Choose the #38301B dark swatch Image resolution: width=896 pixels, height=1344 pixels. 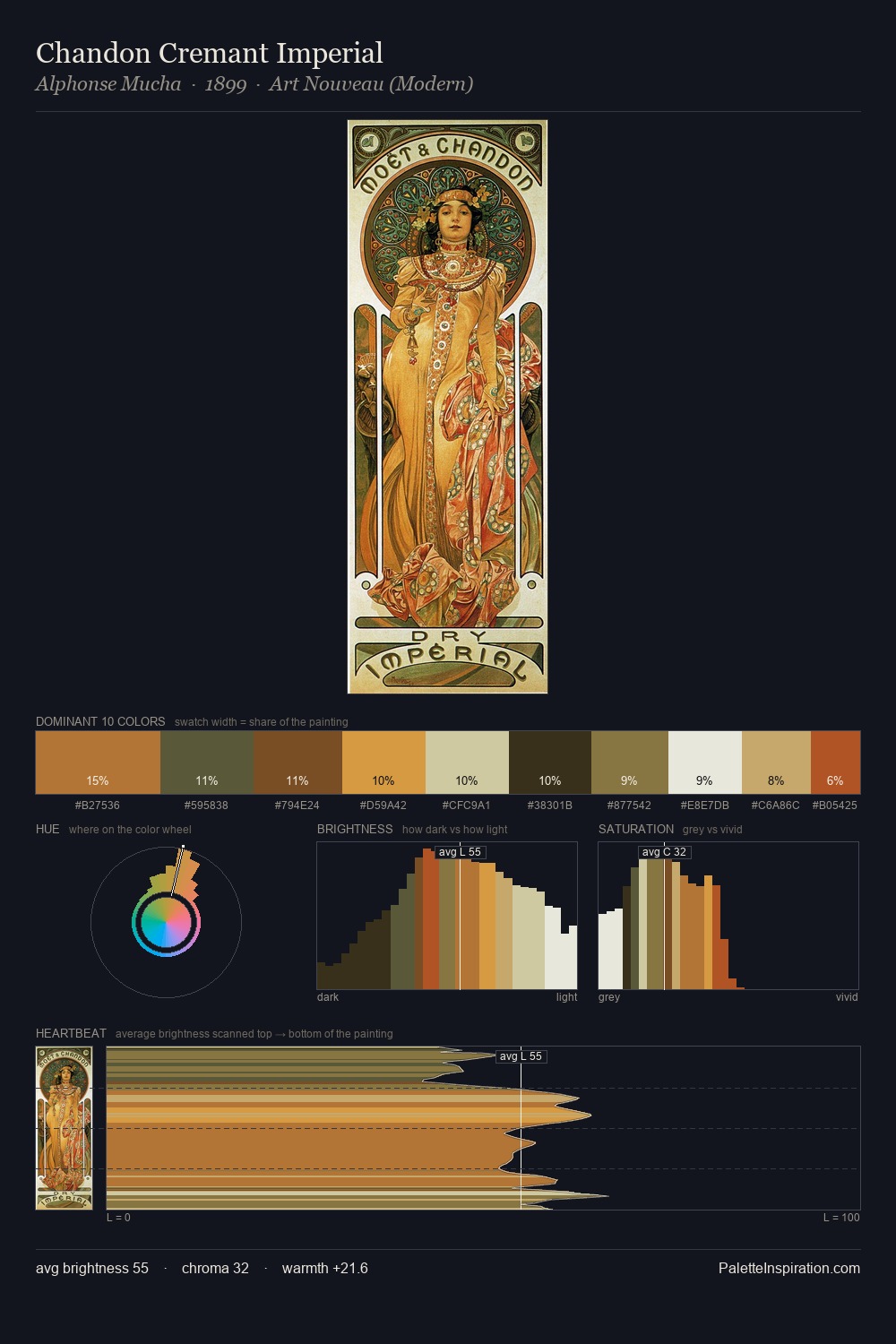click(550, 762)
